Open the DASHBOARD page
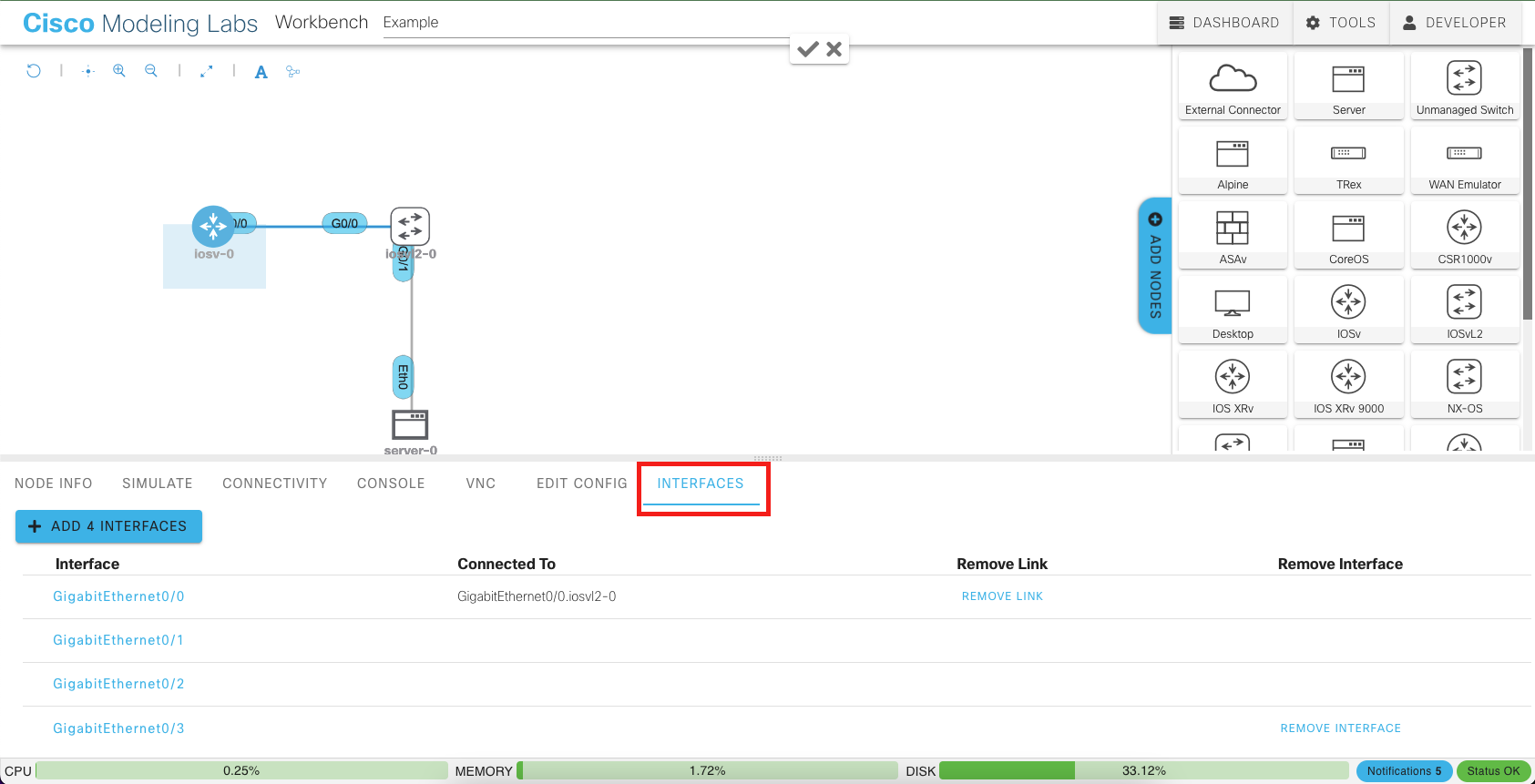 [1225, 23]
